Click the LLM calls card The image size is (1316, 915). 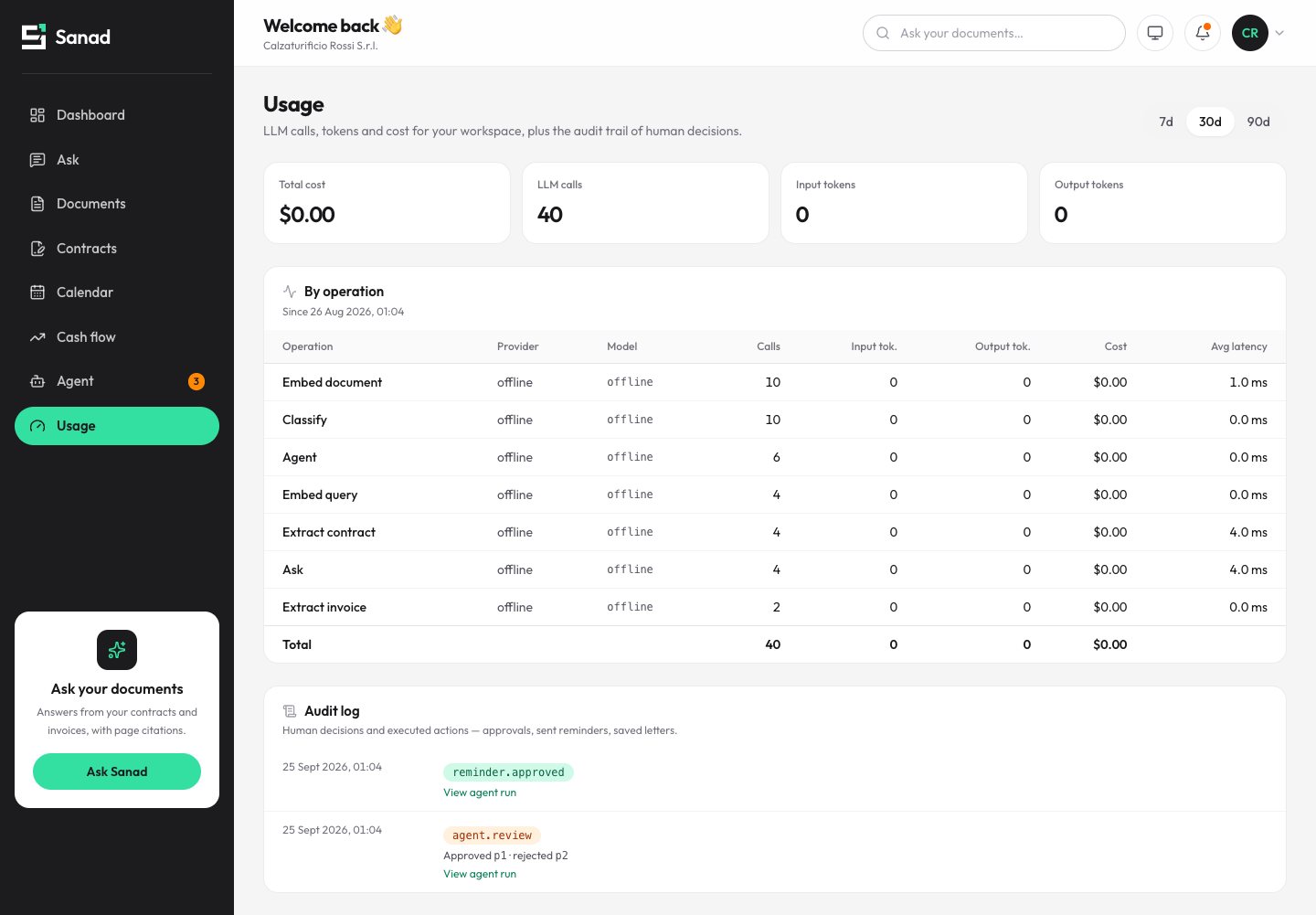(645, 203)
